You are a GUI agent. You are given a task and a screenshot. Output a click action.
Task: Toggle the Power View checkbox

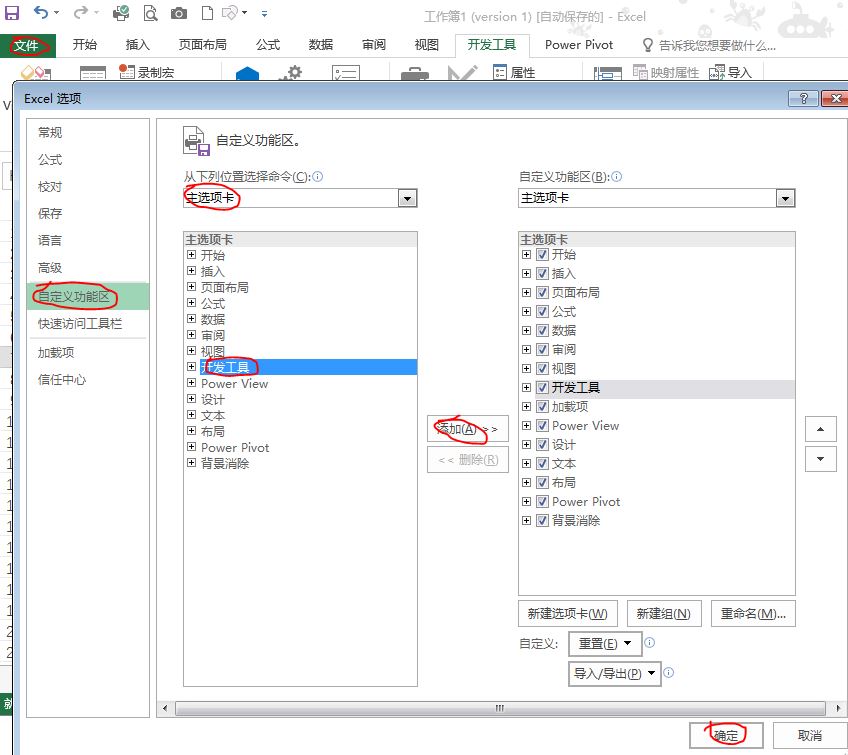pos(542,426)
